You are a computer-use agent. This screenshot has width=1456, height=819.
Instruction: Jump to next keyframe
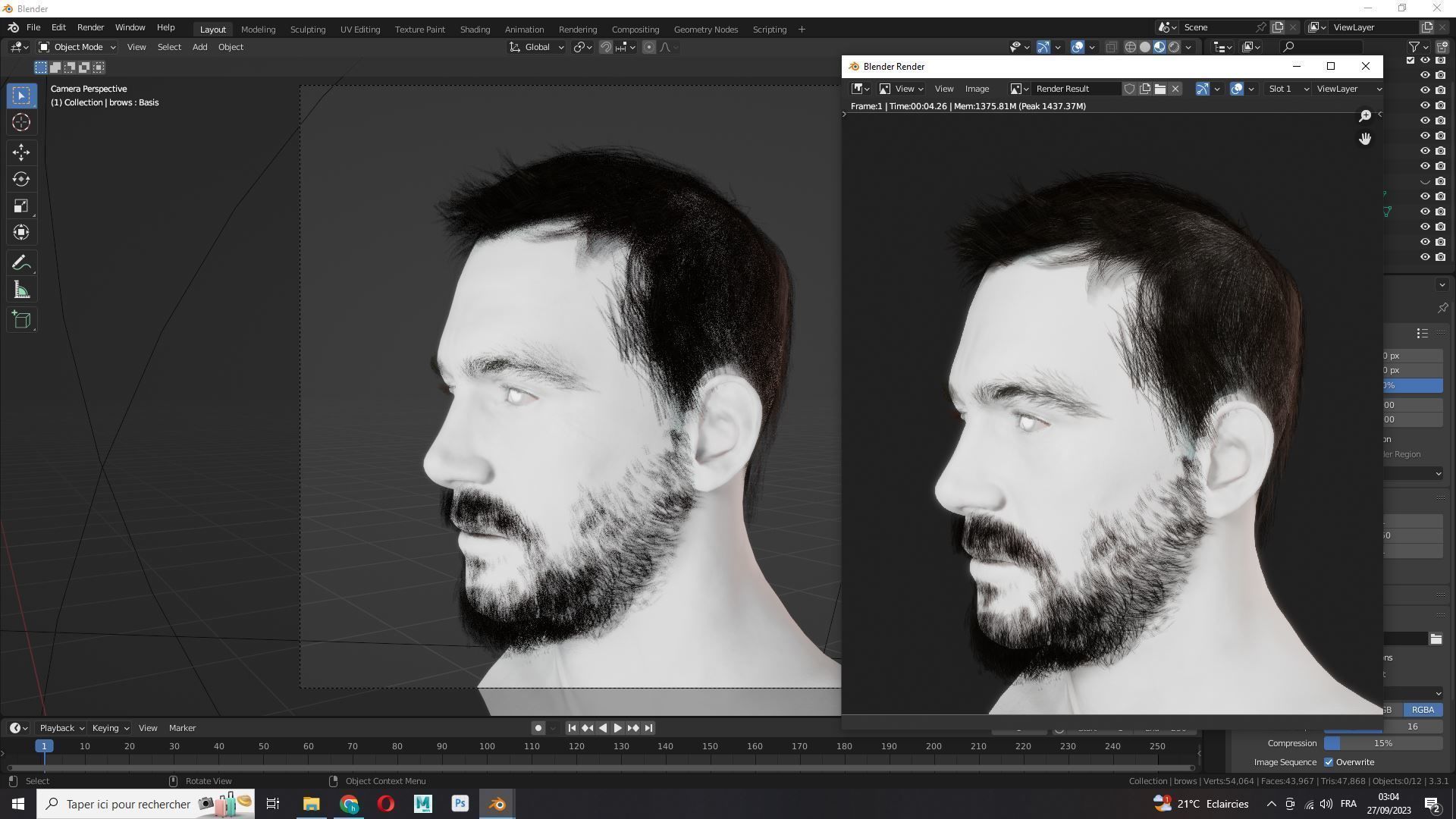[x=633, y=728]
